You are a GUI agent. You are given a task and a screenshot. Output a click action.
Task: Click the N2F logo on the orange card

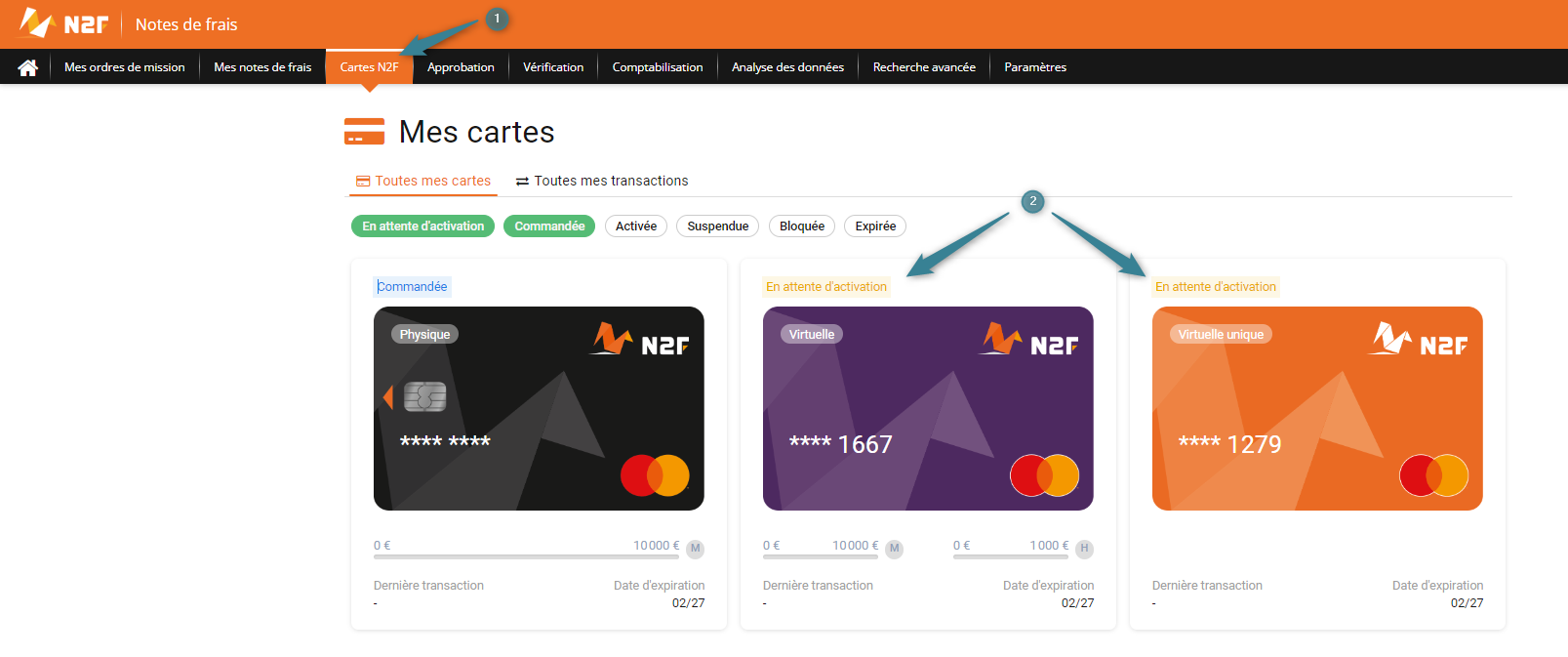(x=1419, y=339)
